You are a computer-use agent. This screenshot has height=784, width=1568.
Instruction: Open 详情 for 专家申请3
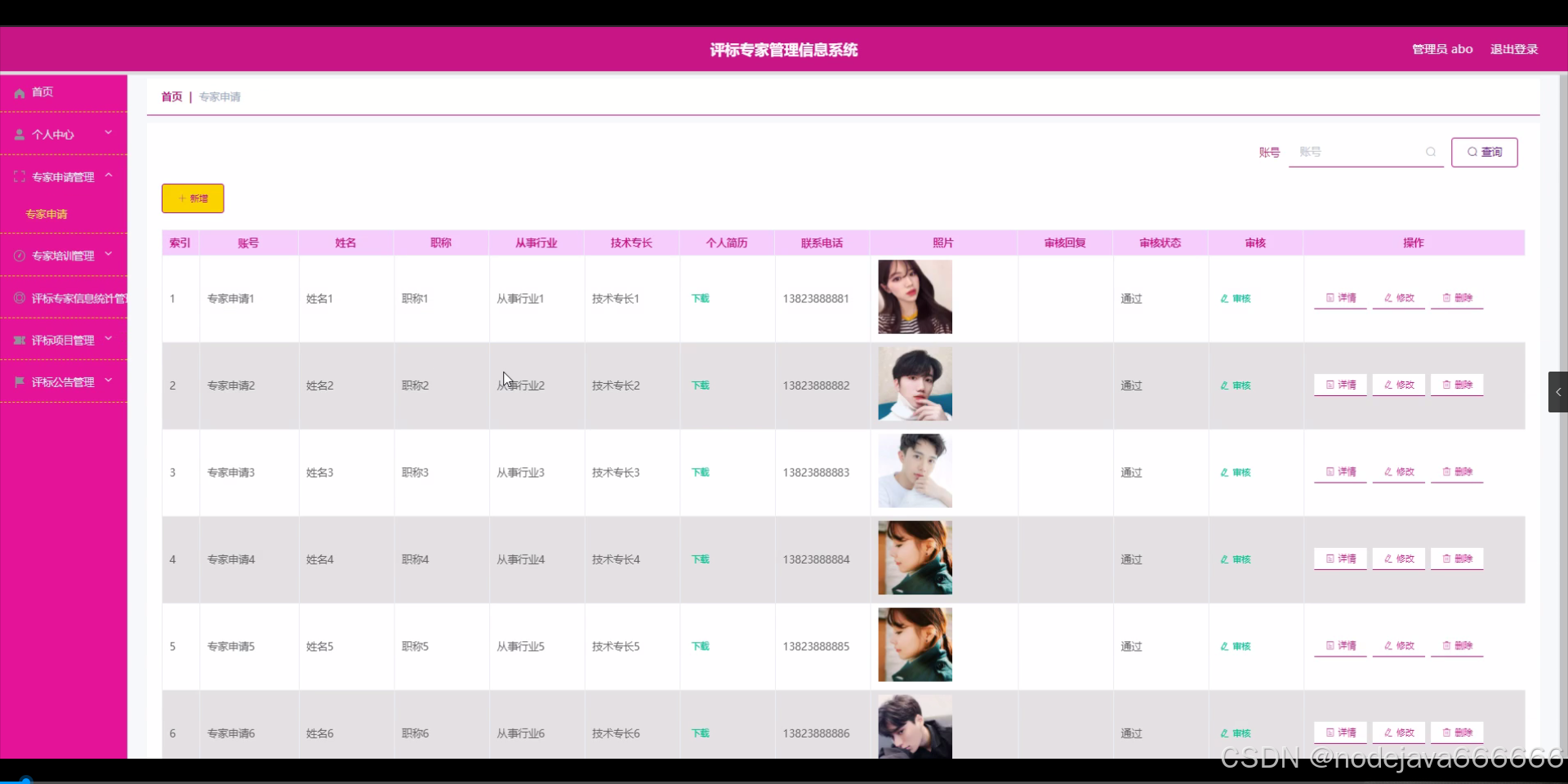point(1340,472)
